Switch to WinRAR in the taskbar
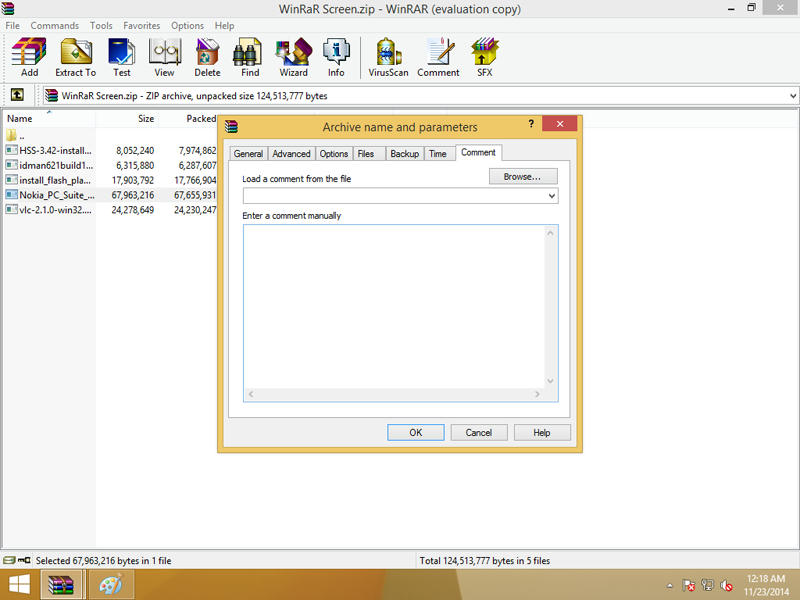This screenshot has width=800, height=600. point(61,585)
